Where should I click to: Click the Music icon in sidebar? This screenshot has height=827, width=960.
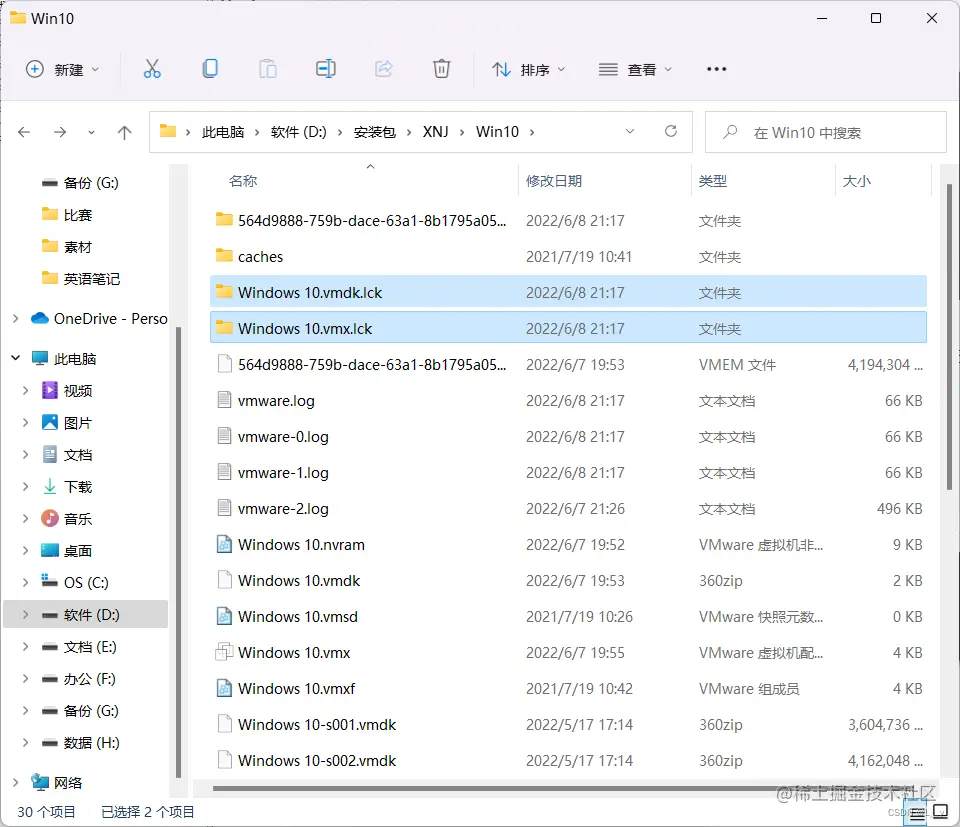pyautogui.click(x=50, y=518)
